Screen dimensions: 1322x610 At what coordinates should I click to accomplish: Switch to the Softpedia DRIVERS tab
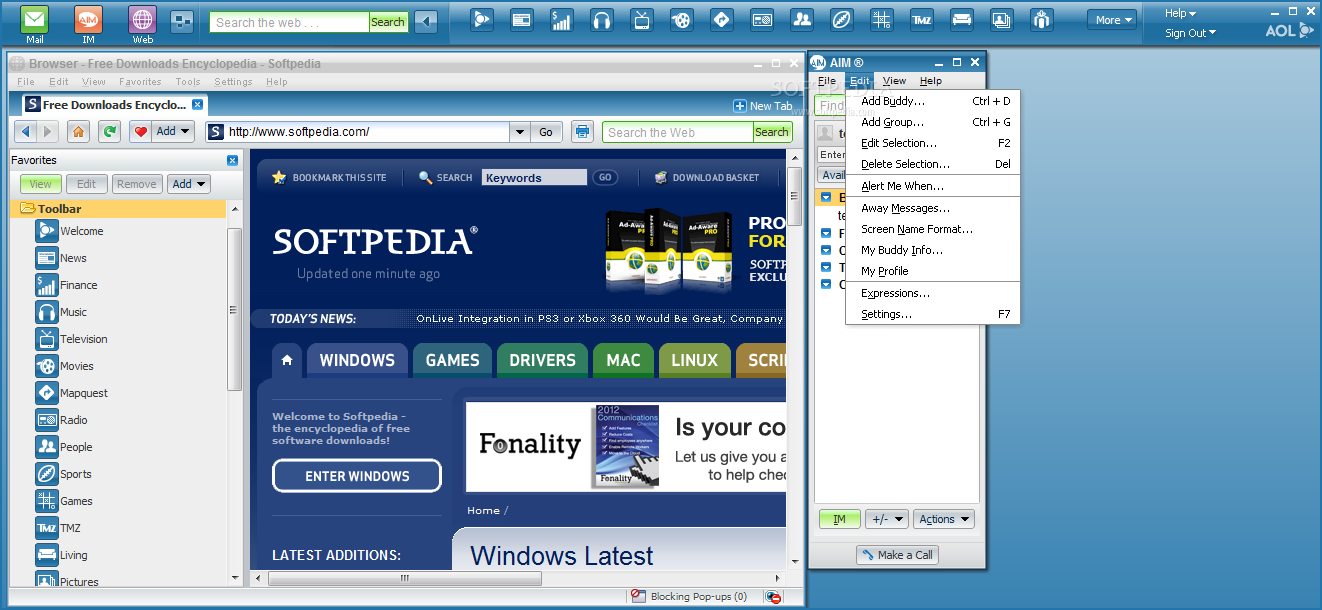[542, 360]
